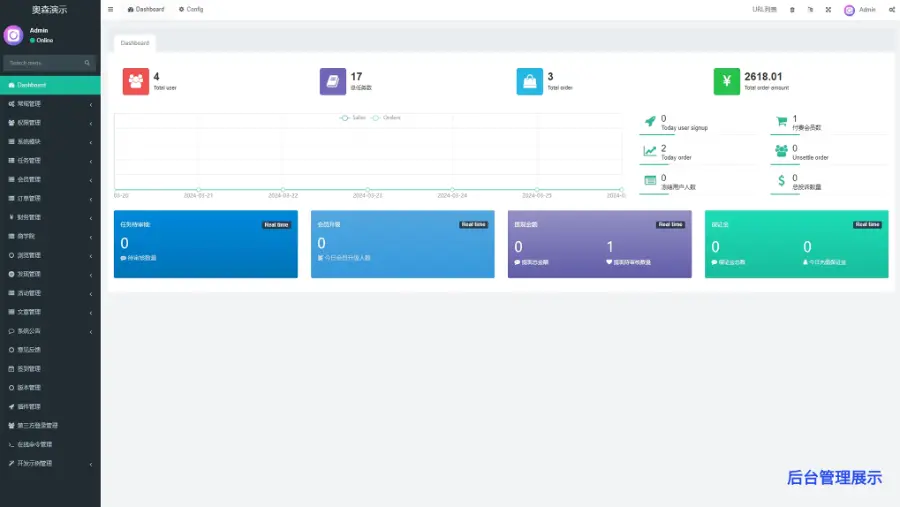Toggle the sidebar with the hamburger icon
The width and height of the screenshot is (900, 507).
coord(110,9)
